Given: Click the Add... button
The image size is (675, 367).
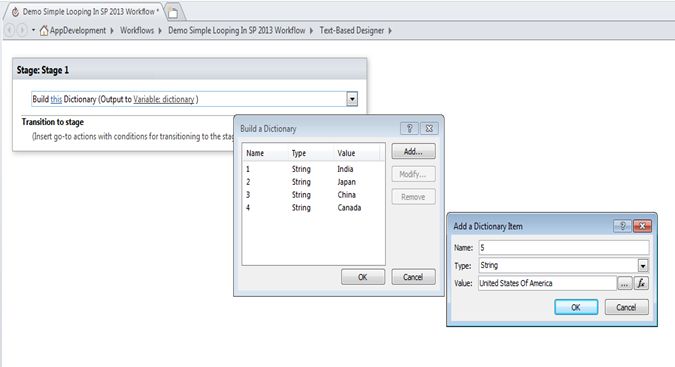Looking at the screenshot, I should coord(413,151).
